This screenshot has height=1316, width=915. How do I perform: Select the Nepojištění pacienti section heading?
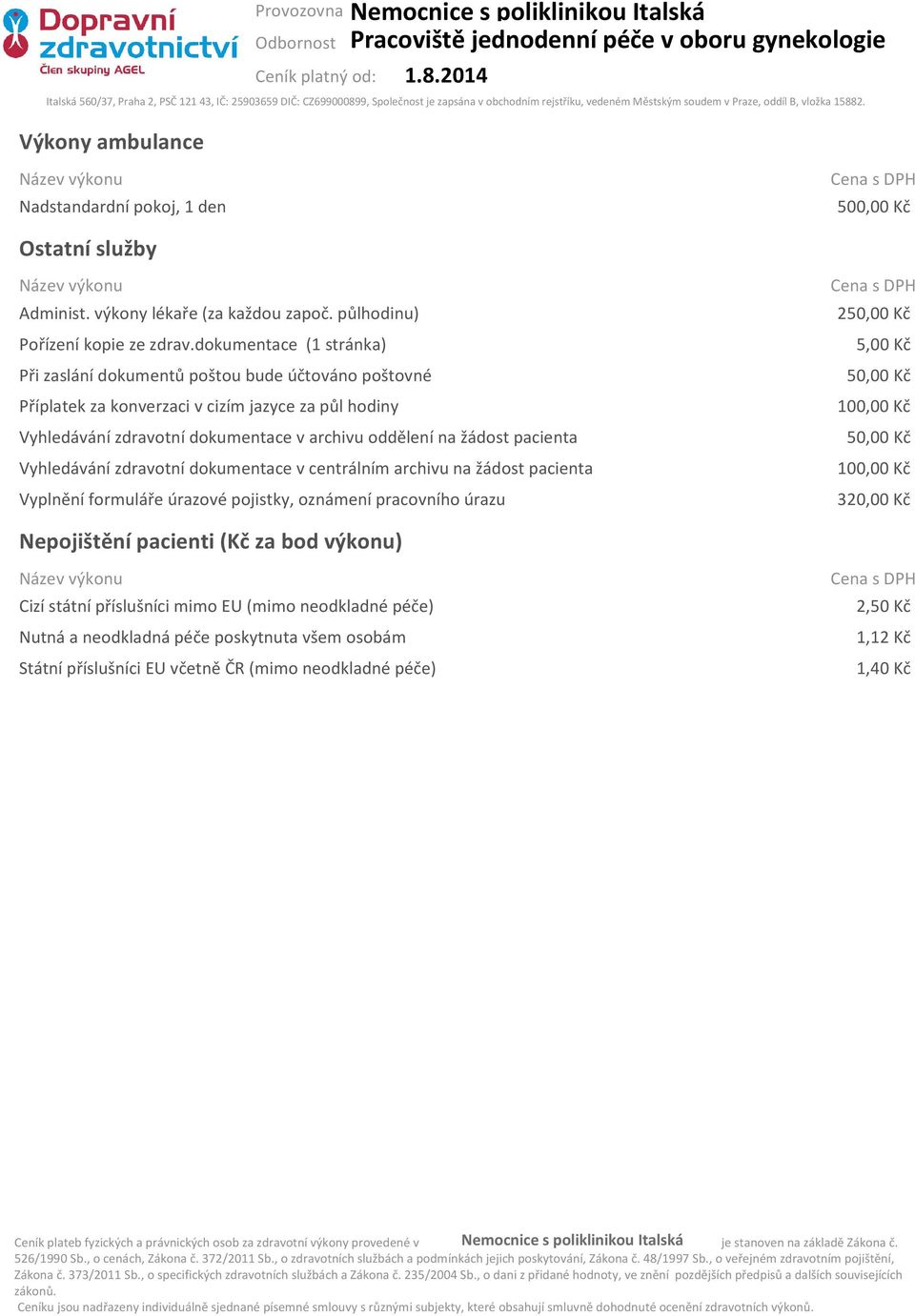(211, 541)
